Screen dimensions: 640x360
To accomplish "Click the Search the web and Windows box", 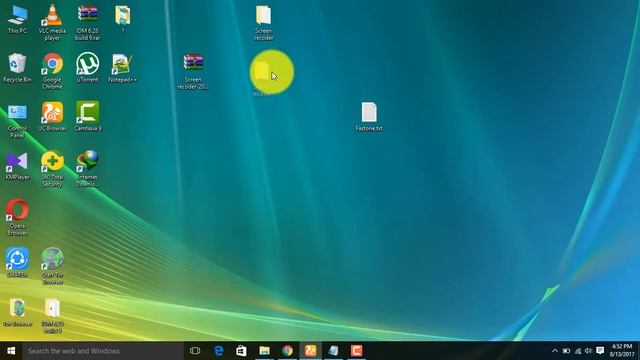I will [x=103, y=351].
